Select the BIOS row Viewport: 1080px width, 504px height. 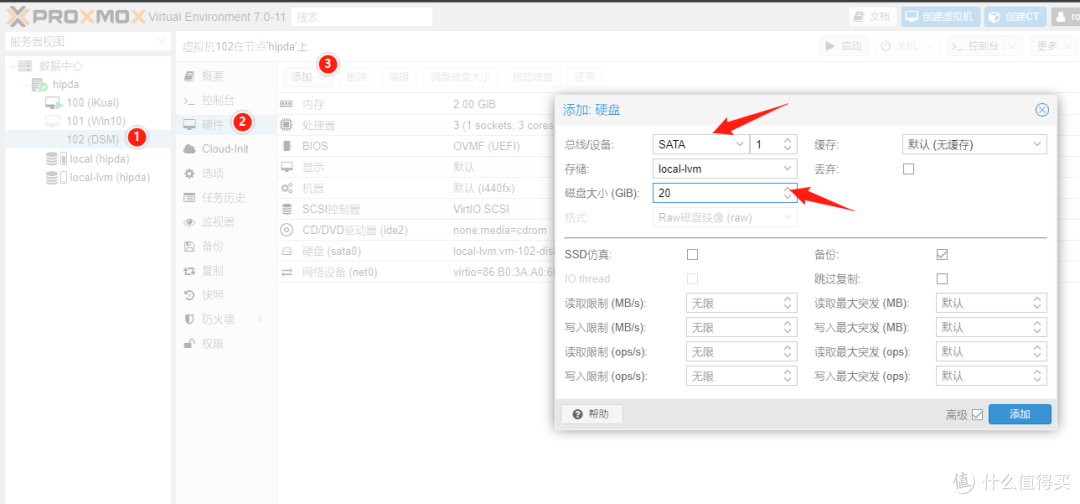point(416,147)
